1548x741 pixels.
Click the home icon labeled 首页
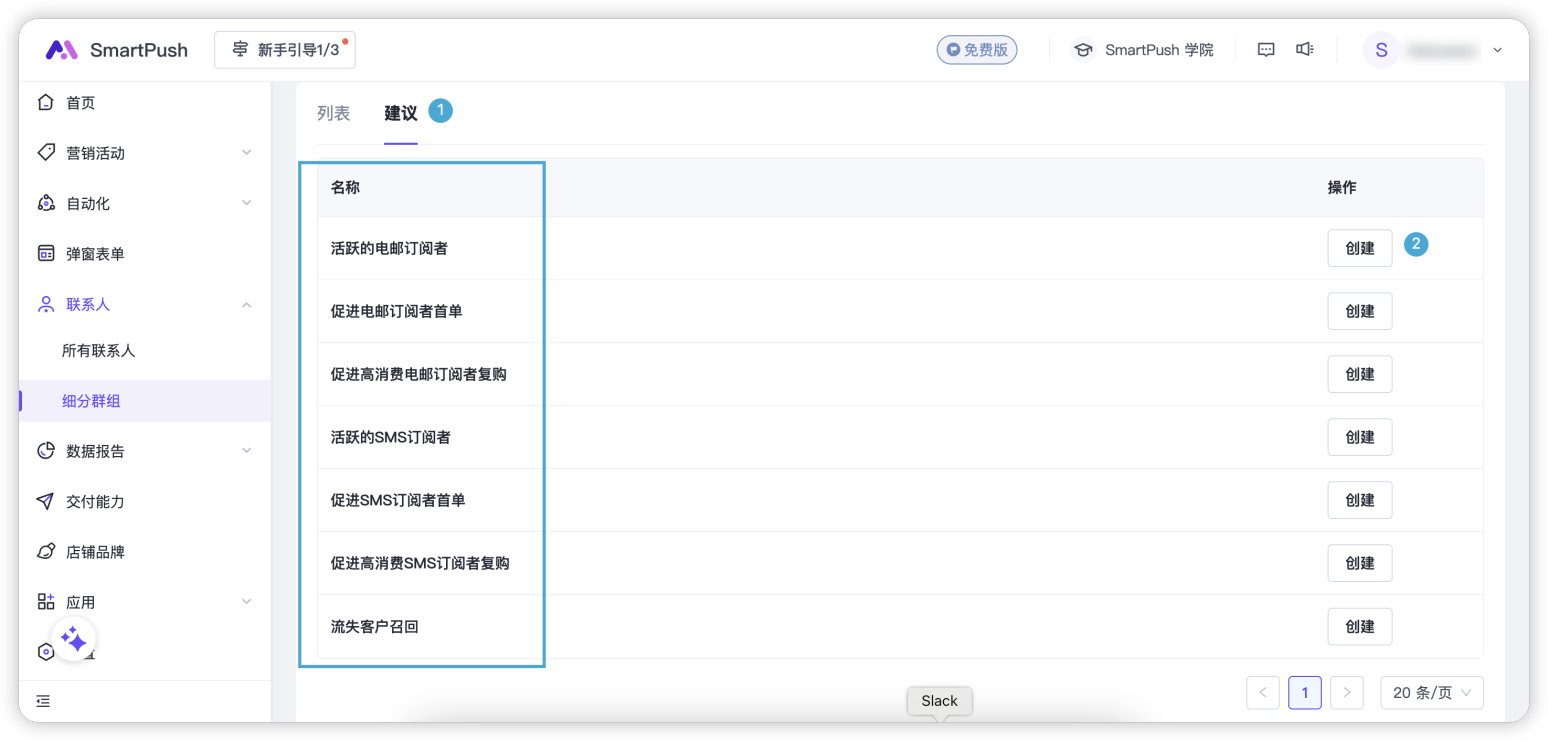tap(46, 103)
